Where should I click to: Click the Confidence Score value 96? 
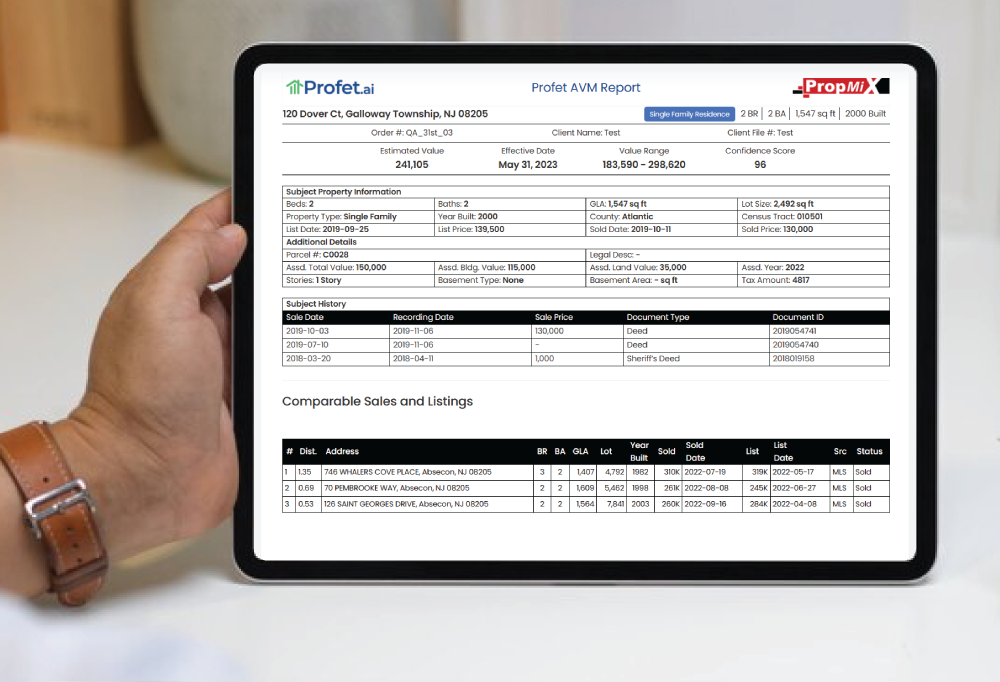tap(760, 164)
